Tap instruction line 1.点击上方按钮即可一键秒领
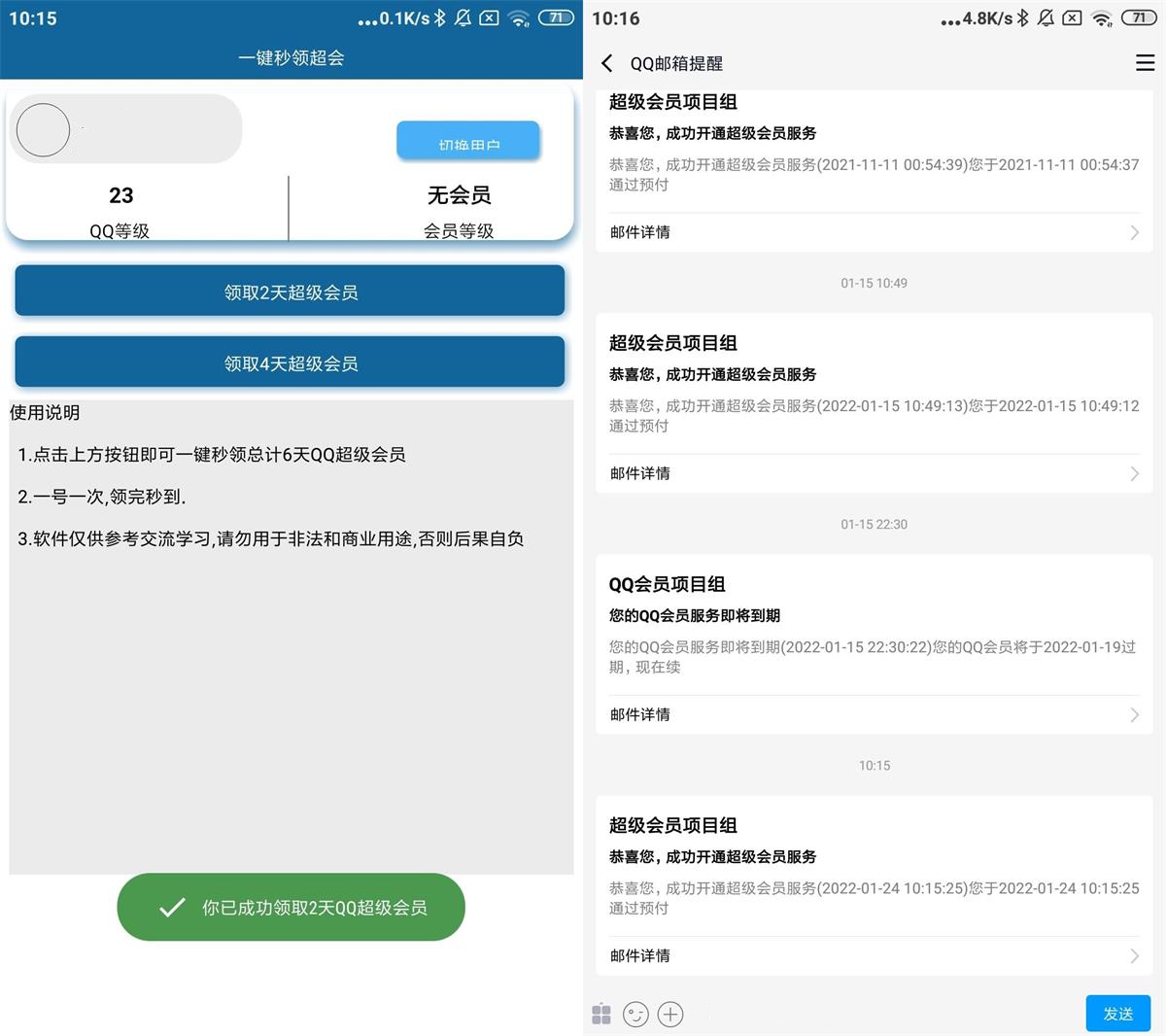The image size is (1166, 1036). click(212, 454)
